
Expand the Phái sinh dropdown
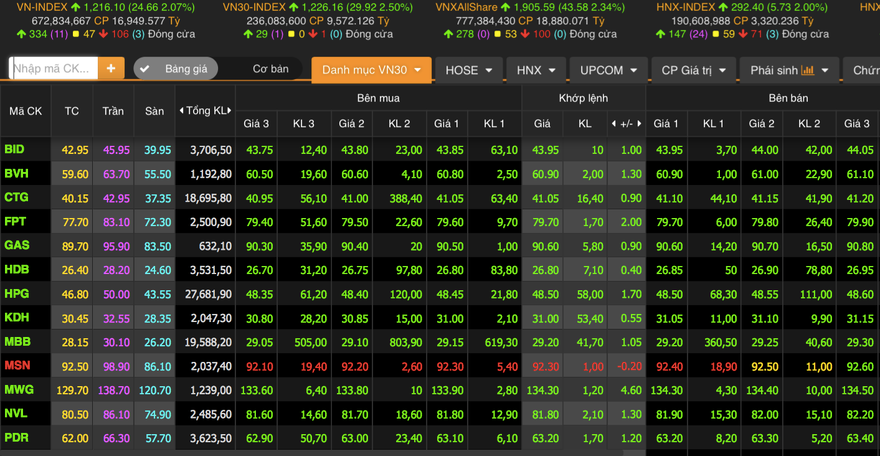click(x=789, y=70)
